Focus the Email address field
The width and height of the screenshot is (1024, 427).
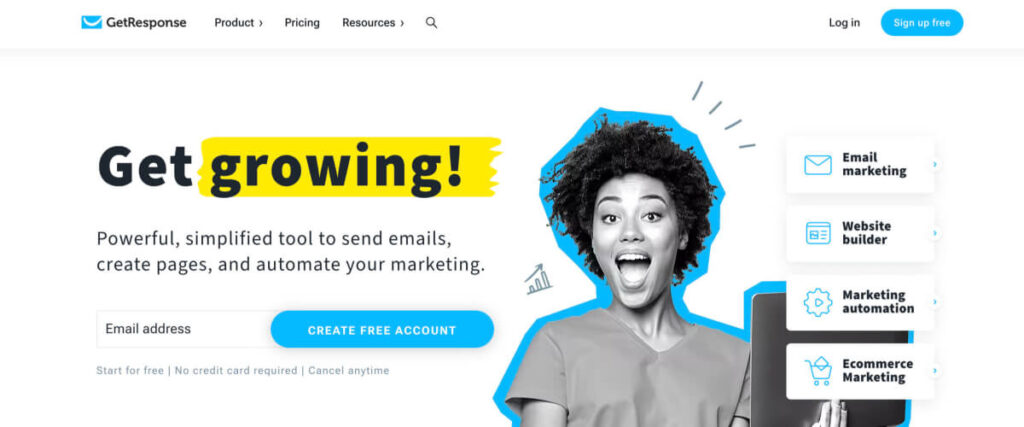pyautogui.click(x=184, y=329)
